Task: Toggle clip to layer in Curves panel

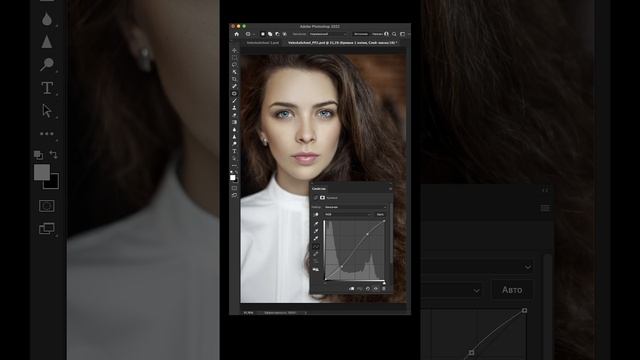Action: [351, 289]
